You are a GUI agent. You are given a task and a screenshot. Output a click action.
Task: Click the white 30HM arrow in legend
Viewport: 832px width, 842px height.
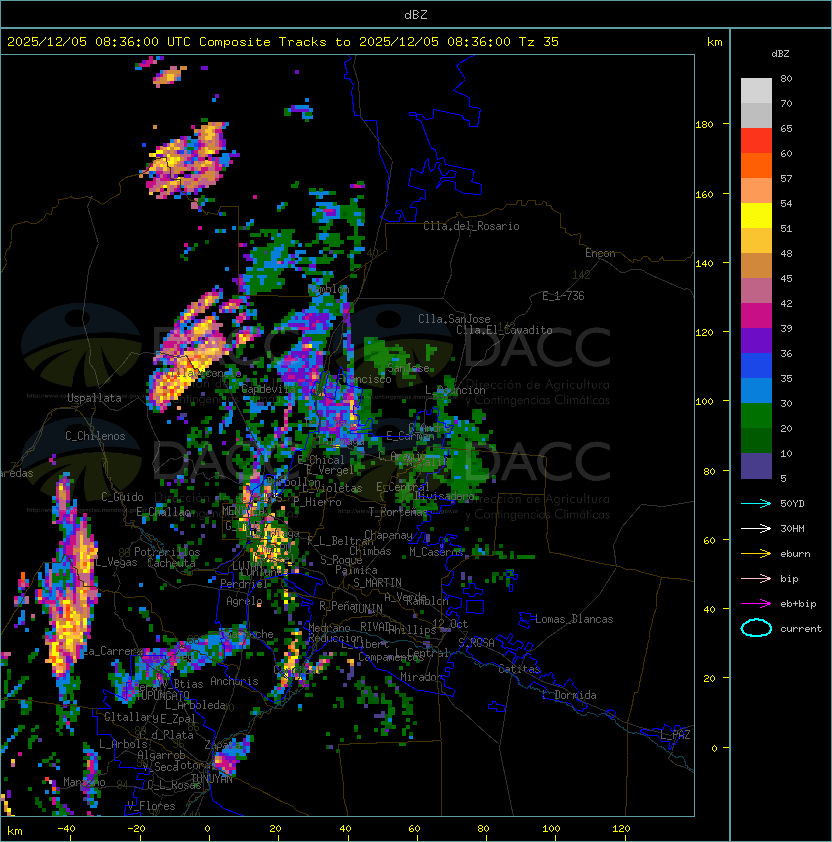click(x=756, y=528)
